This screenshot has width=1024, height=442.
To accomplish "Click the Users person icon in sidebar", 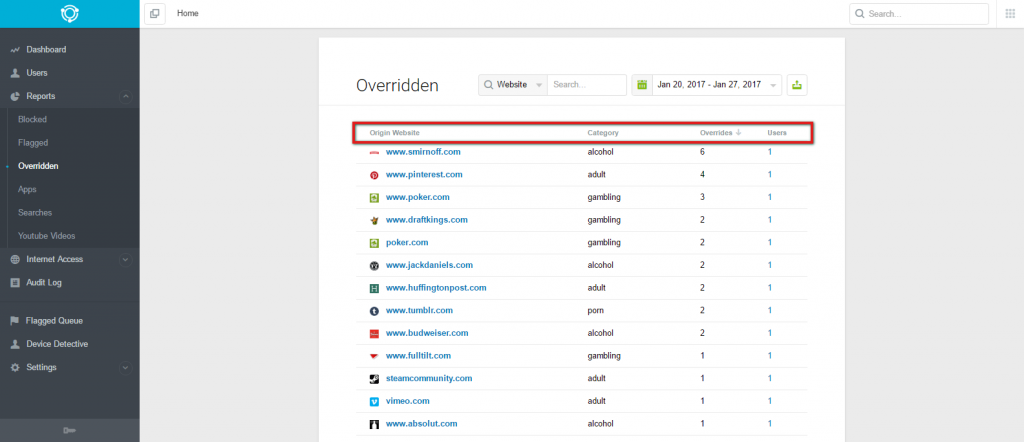I will point(15,73).
